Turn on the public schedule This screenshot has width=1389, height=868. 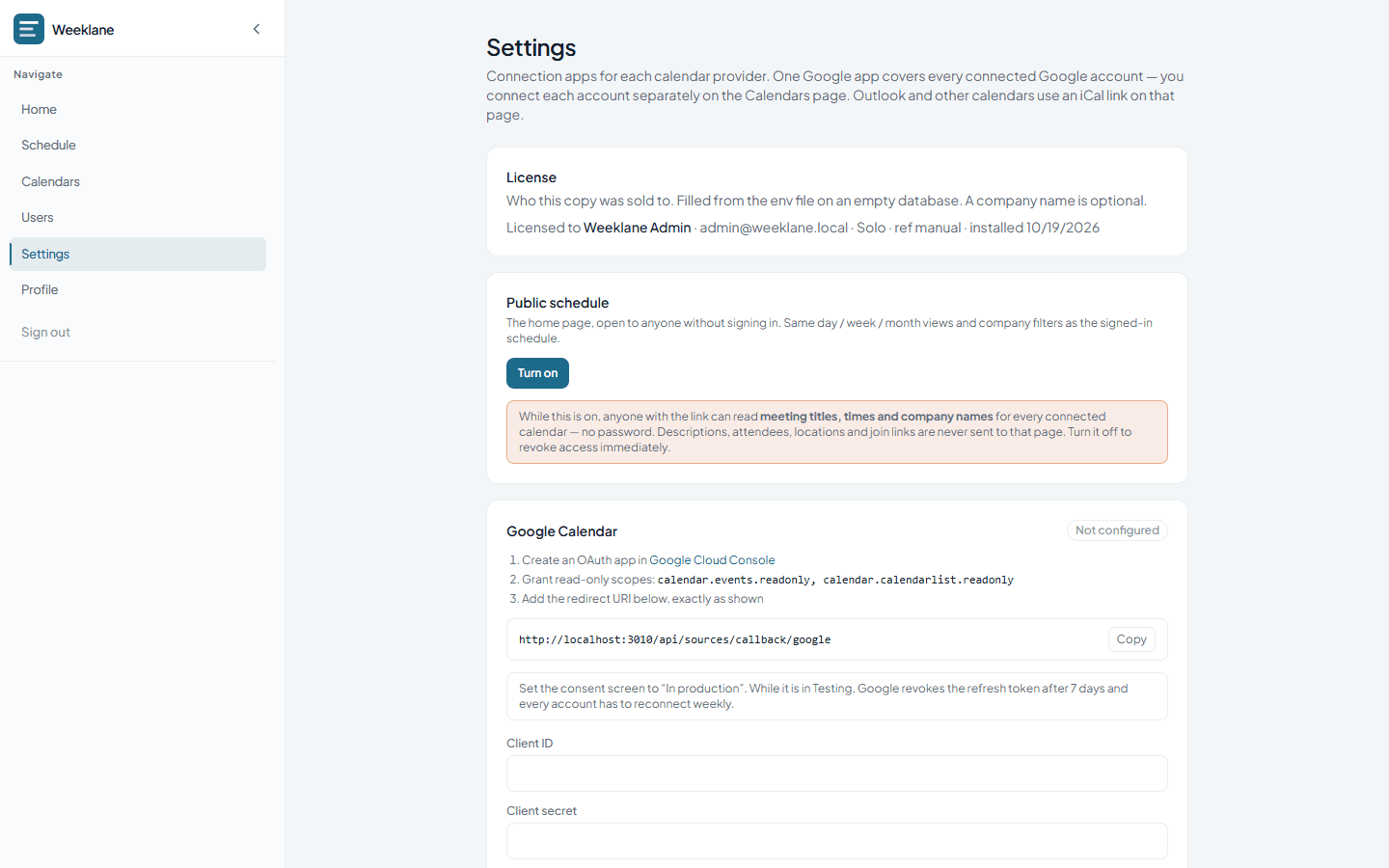point(537,373)
